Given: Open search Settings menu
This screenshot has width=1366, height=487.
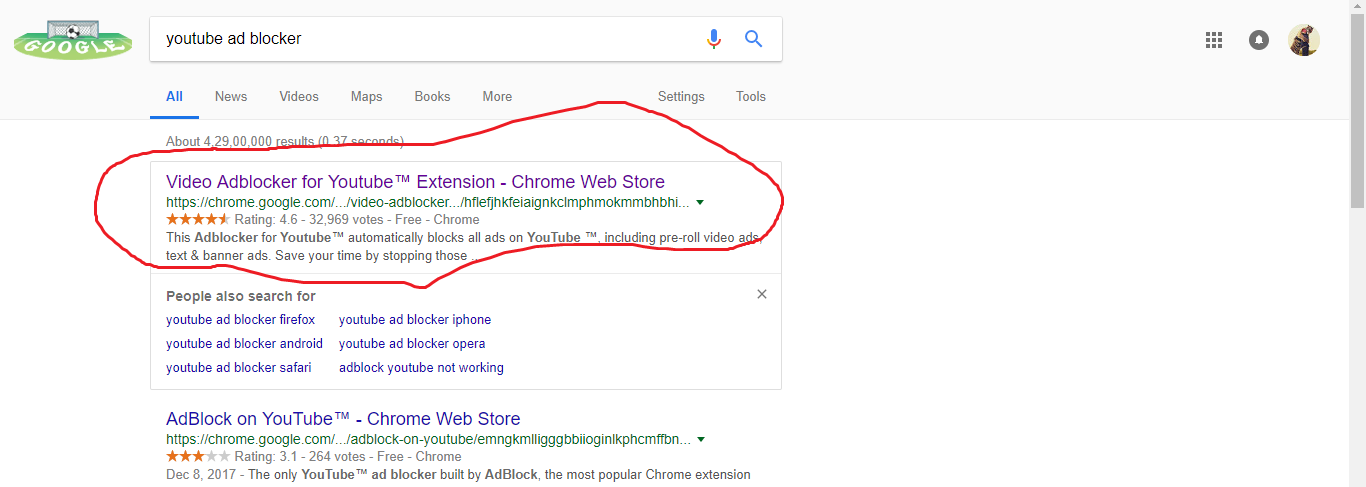Looking at the screenshot, I should click(681, 97).
